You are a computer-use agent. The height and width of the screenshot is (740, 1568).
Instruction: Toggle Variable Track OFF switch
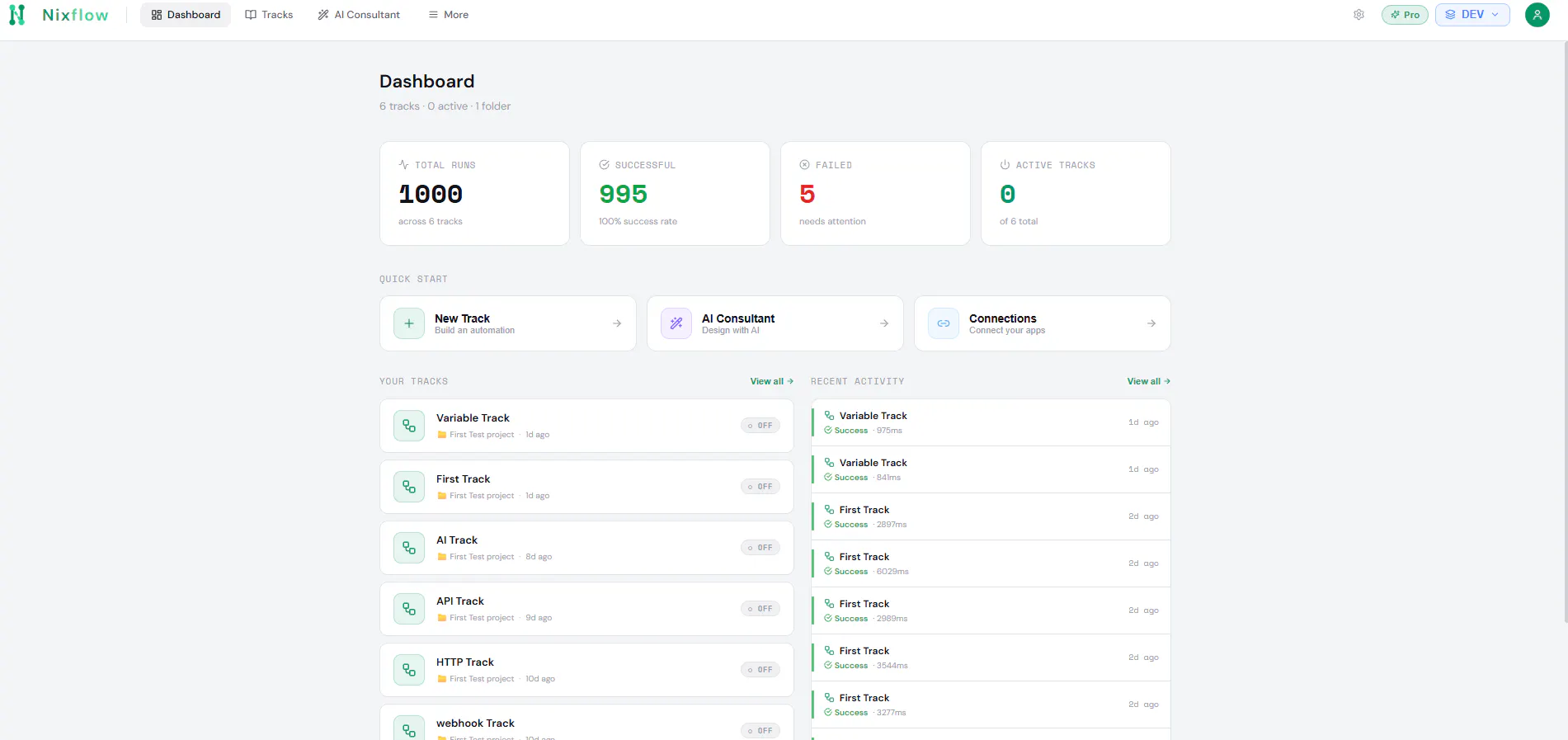point(760,426)
